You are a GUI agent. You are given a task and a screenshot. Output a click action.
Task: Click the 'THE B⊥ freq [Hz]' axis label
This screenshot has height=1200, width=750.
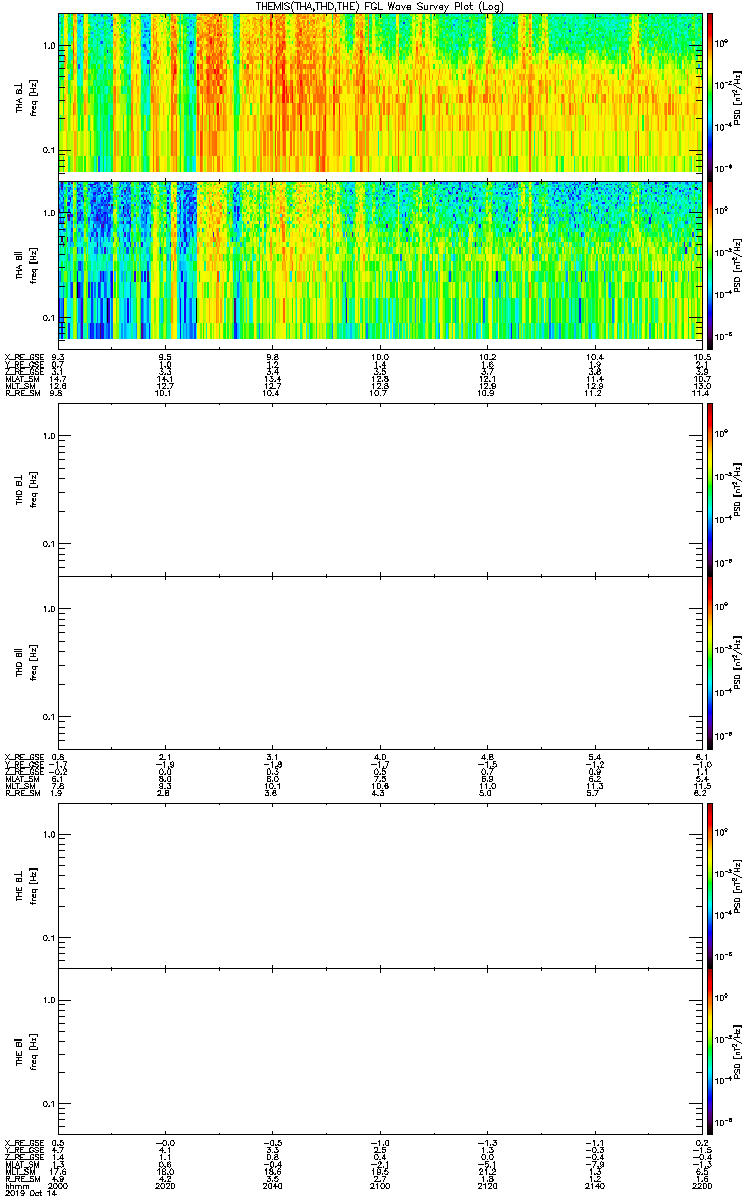[26, 884]
